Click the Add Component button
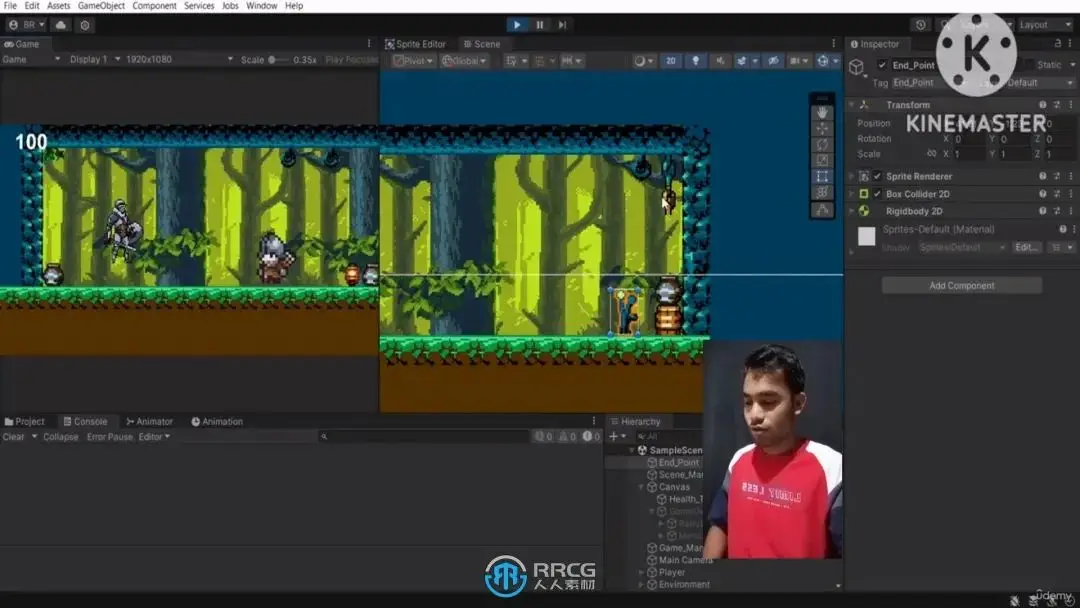The image size is (1080, 608). pyautogui.click(x=962, y=285)
